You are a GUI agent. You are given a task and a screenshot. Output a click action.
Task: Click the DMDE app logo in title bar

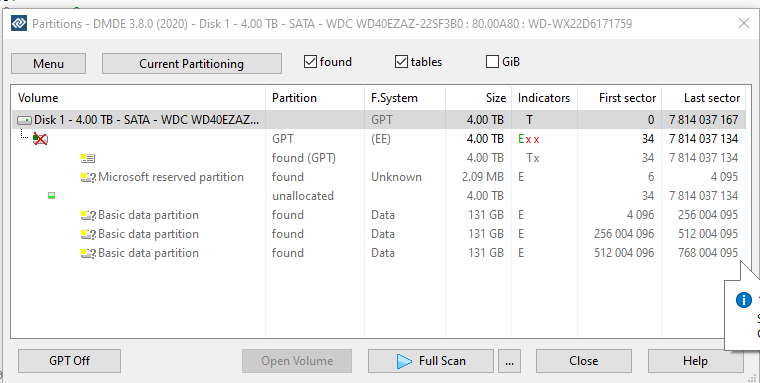click(19, 23)
